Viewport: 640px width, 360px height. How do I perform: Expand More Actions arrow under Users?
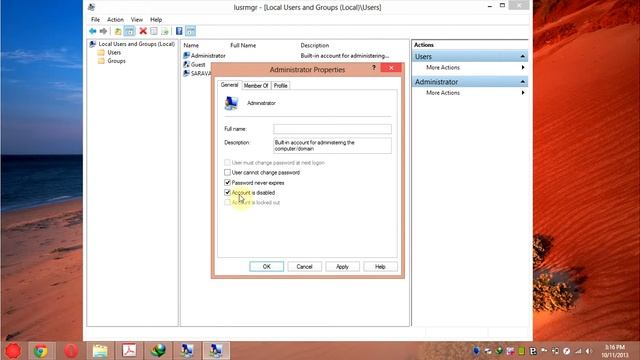[x=523, y=67]
